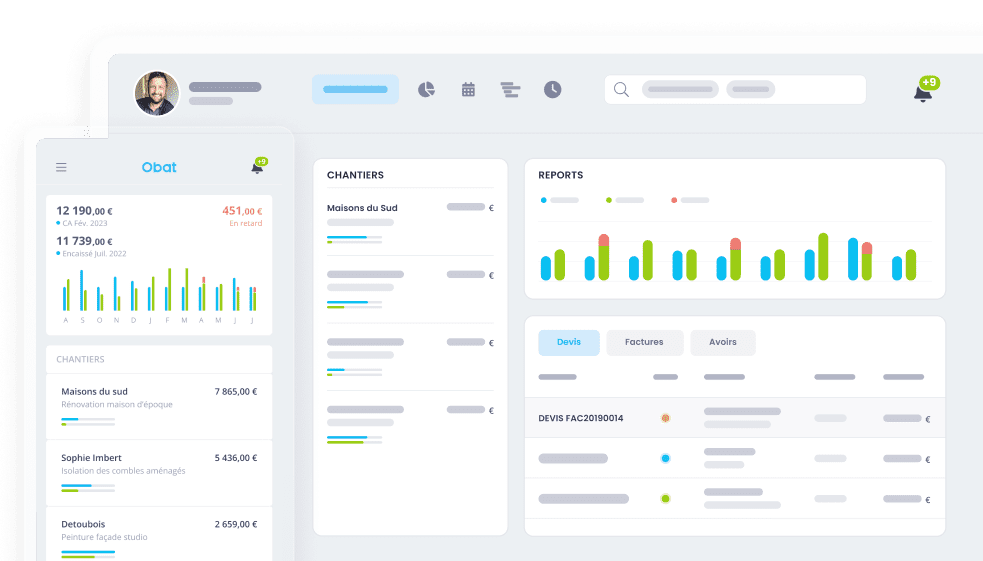The width and height of the screenshot is (983, 561).
Task: Click the Rénovation maison d'époque description
Action: click(117, 405)
